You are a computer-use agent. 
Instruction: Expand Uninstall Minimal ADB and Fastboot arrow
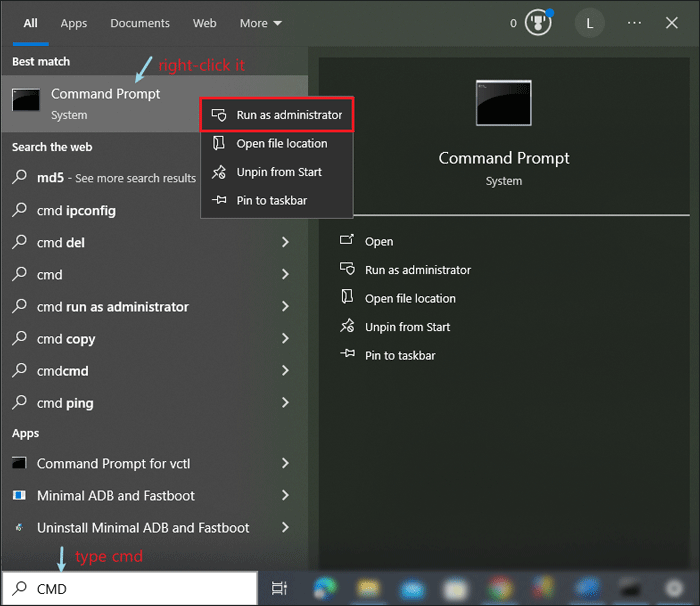tap(285, 527)
